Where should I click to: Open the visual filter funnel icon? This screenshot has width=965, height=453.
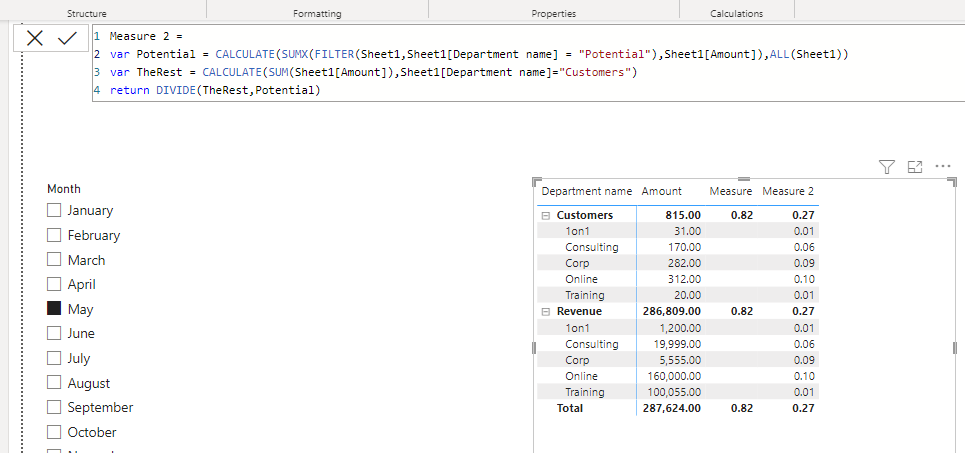[886, 167]
